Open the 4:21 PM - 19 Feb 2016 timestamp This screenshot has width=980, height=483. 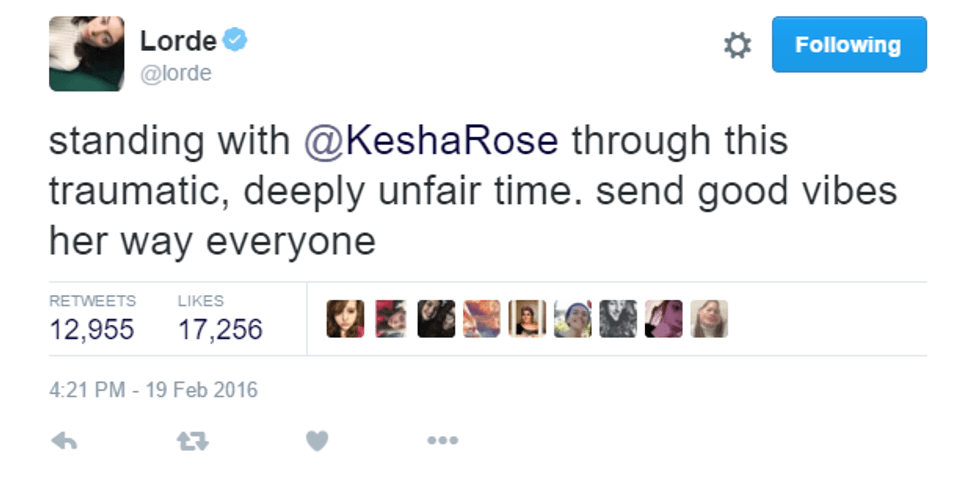(x=153, y=390)
